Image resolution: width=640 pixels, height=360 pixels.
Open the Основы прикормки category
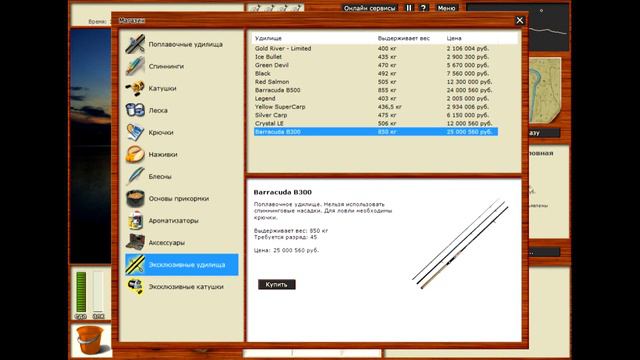pos(182,198)
